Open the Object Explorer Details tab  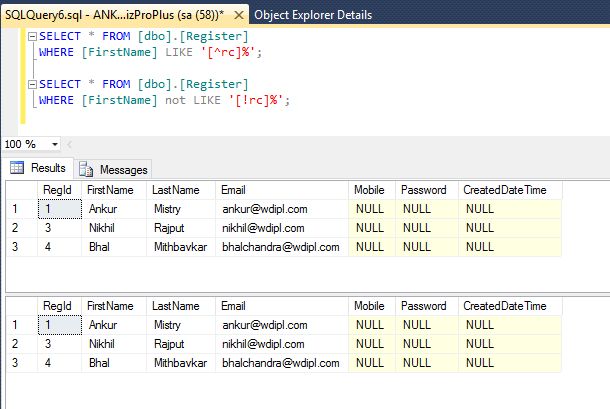(x=313, y=15)
